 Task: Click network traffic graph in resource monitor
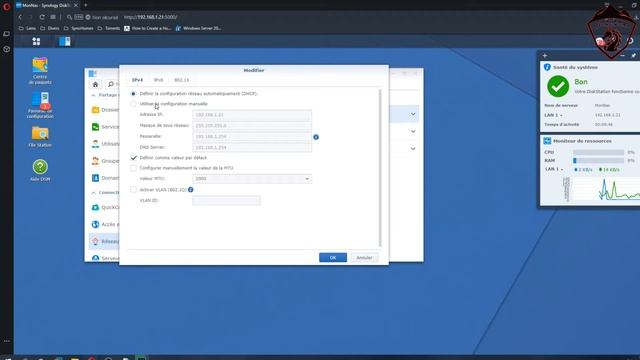coord(606,189)
